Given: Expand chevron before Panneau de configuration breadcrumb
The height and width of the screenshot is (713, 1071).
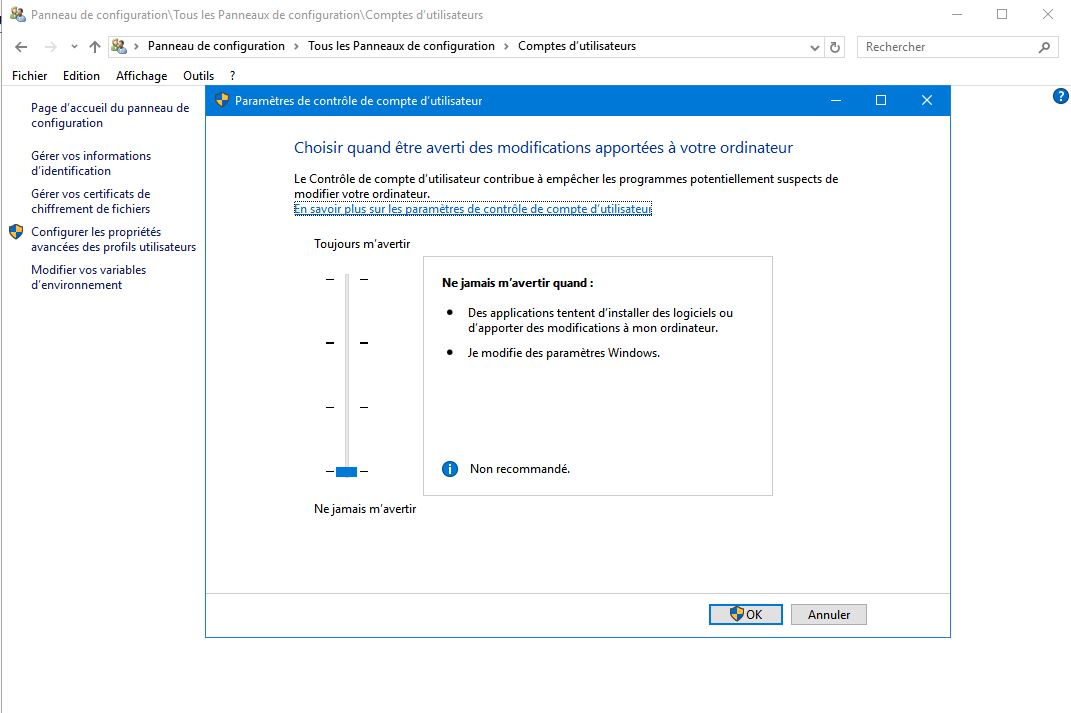Looking at the screenshot, I should point(137,46).
